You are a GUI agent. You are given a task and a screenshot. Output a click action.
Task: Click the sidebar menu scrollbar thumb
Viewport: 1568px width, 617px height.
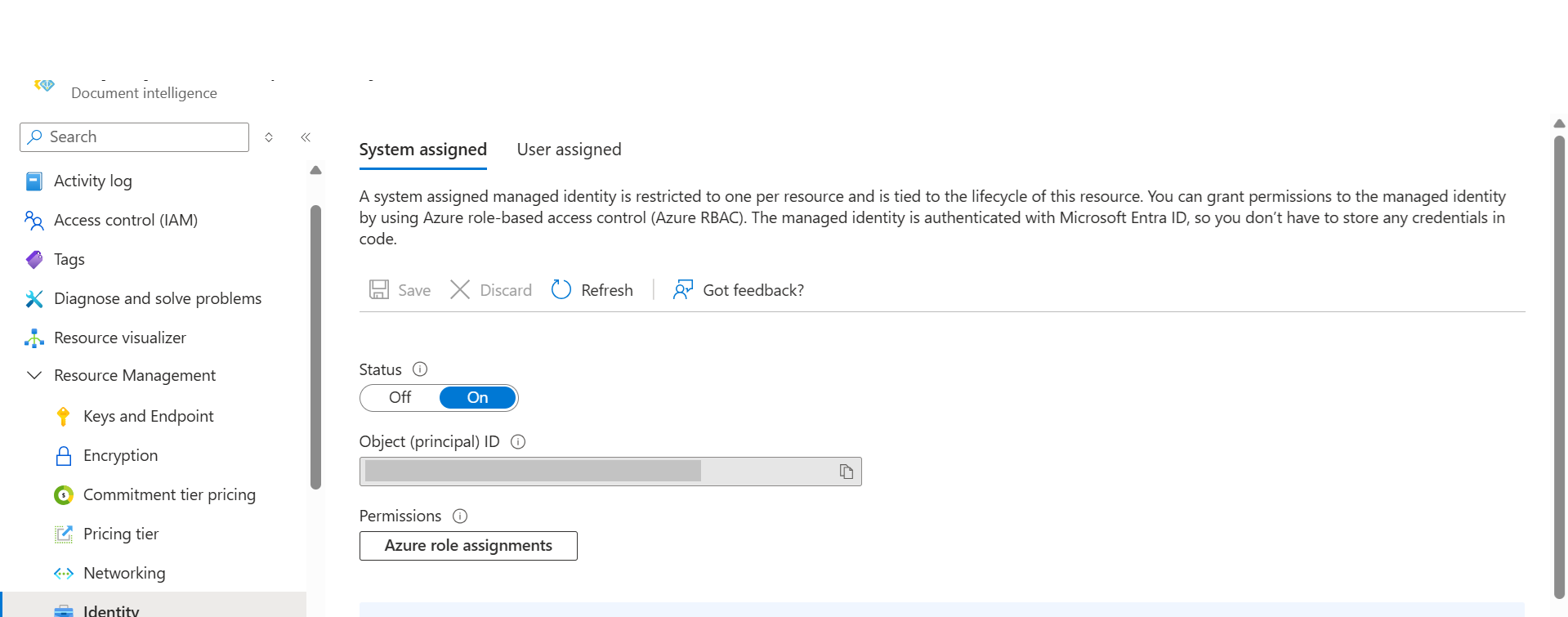coord(316,347)
